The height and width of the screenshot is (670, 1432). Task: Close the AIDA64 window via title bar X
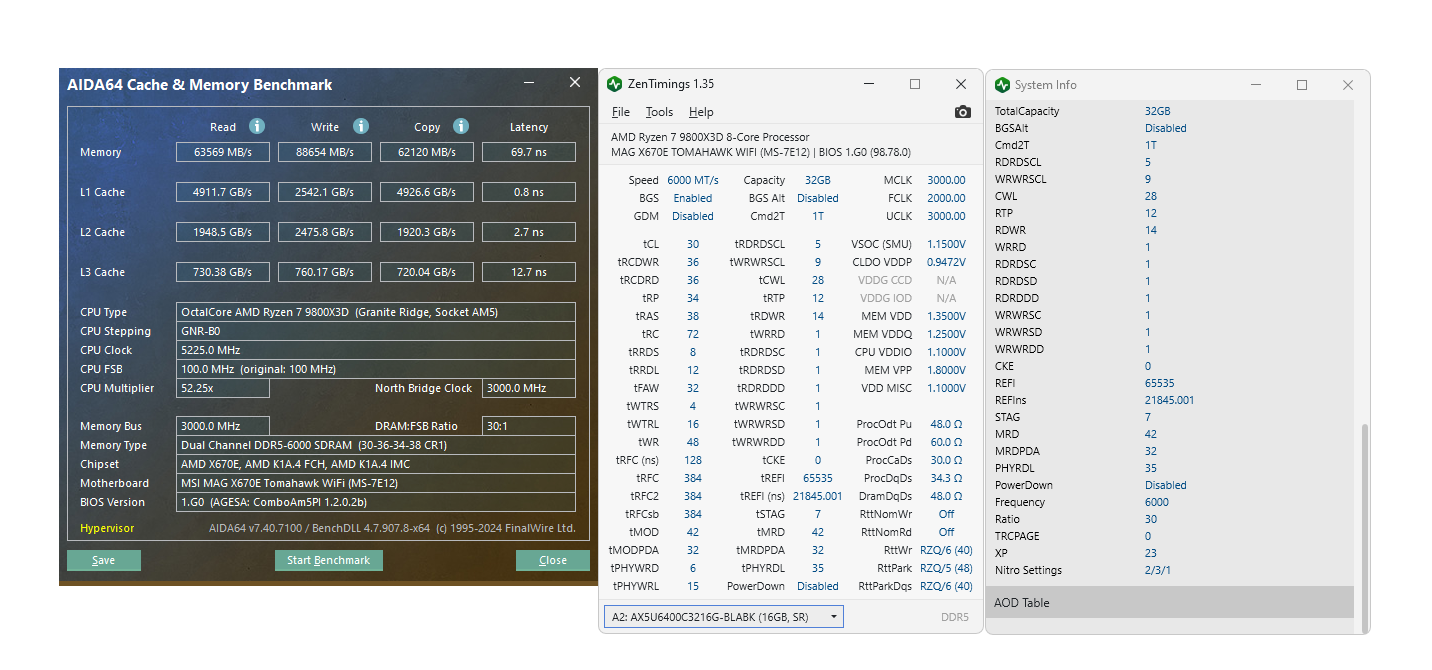(575, 82)
